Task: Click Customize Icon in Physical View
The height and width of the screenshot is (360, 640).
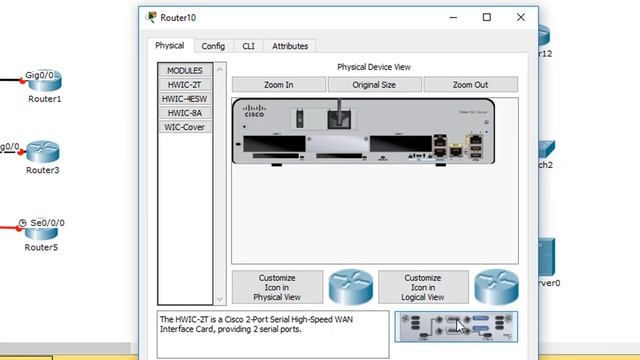Action: pyautogui.click(x=277, y=287)
